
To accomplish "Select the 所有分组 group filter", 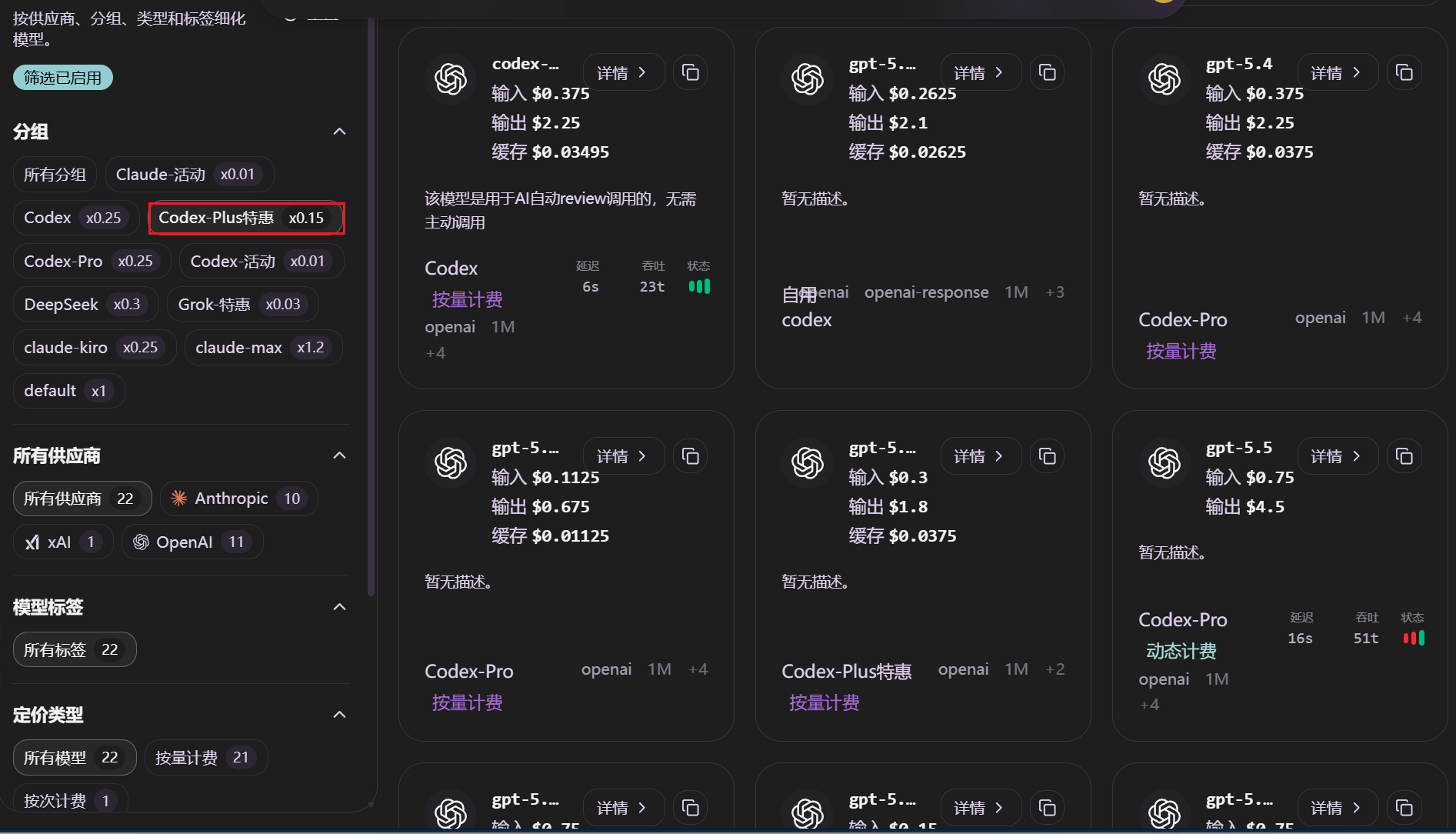I will click(x=55, y=175).
